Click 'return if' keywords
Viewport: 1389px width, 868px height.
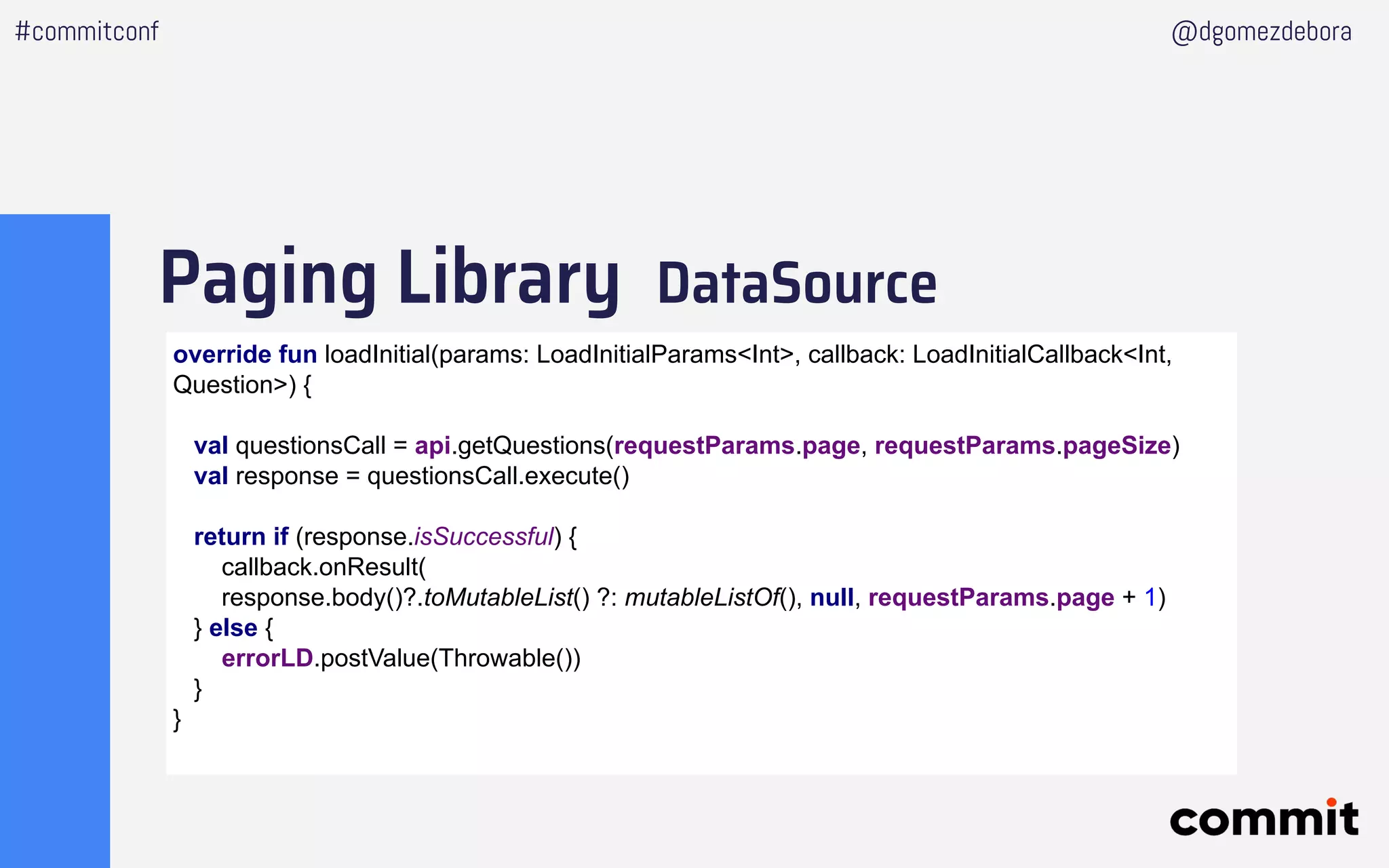[241, 536]
